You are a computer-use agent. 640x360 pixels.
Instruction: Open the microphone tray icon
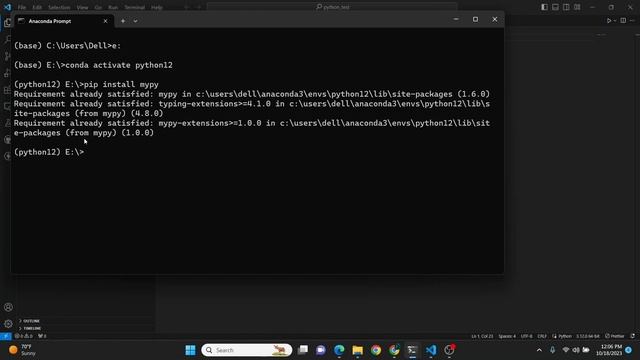point(552,350)
